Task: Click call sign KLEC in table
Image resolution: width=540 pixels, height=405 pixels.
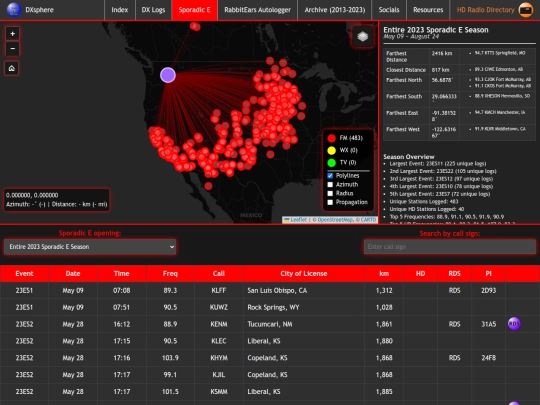Action: (x=219, y=341)
